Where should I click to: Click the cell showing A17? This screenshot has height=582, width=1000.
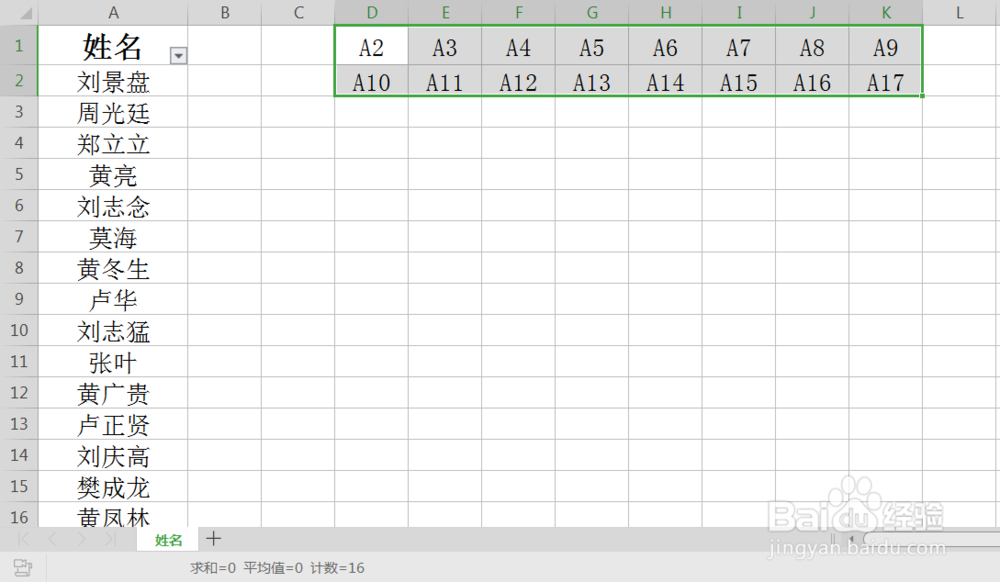pyautogui.click(x=885, y=81)
